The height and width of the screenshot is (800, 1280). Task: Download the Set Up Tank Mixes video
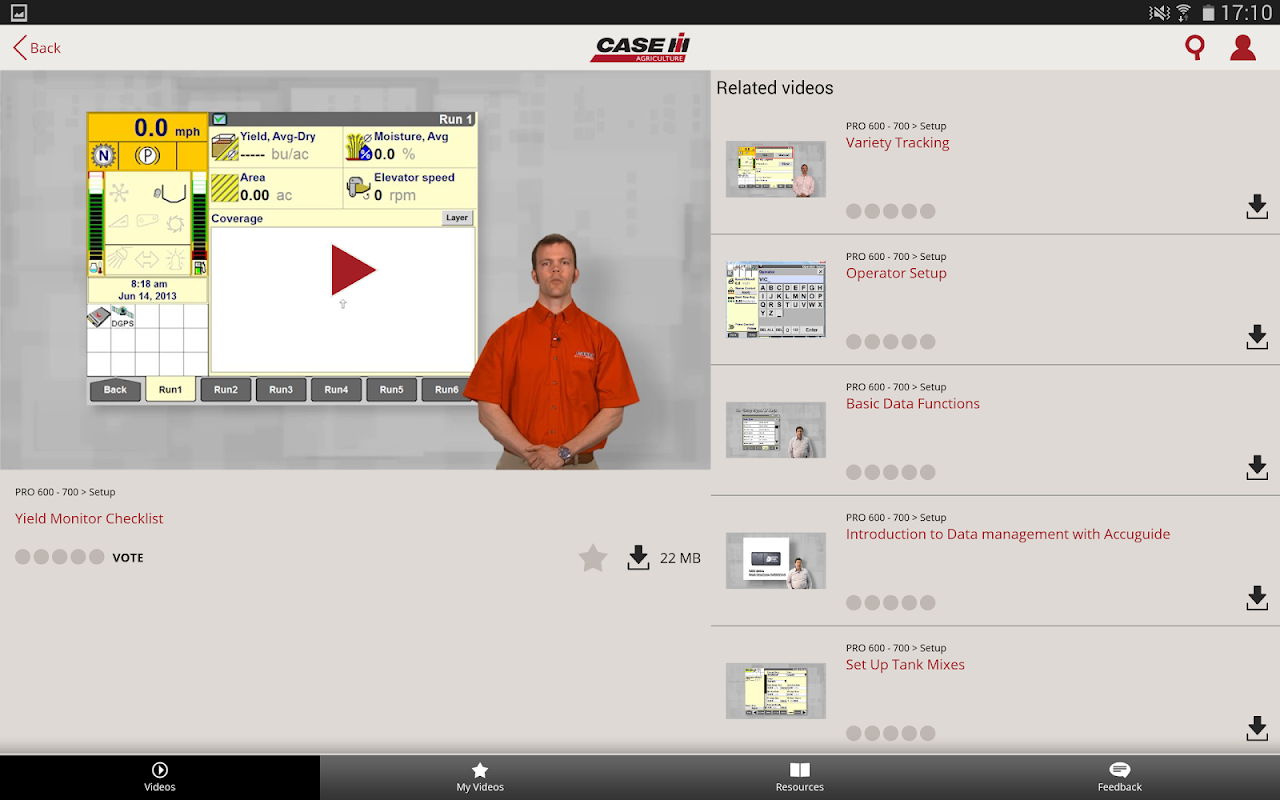point(1257,729)
